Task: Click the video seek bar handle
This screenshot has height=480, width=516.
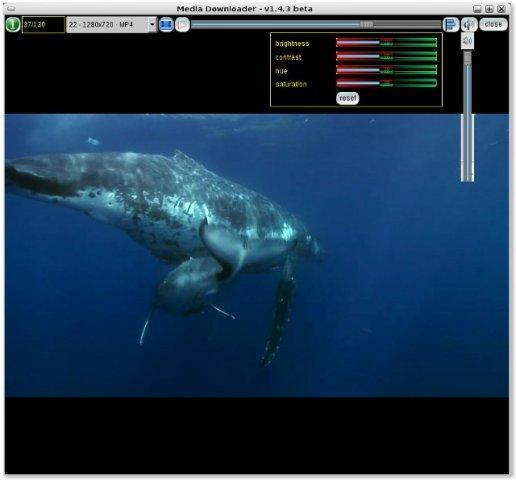Action: coord(367,24)
